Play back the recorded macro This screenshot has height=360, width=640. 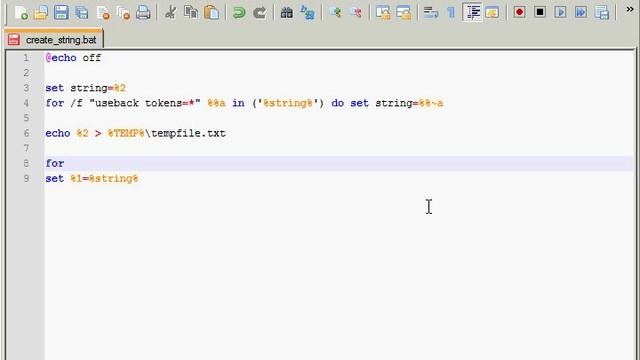pos(560,13)
